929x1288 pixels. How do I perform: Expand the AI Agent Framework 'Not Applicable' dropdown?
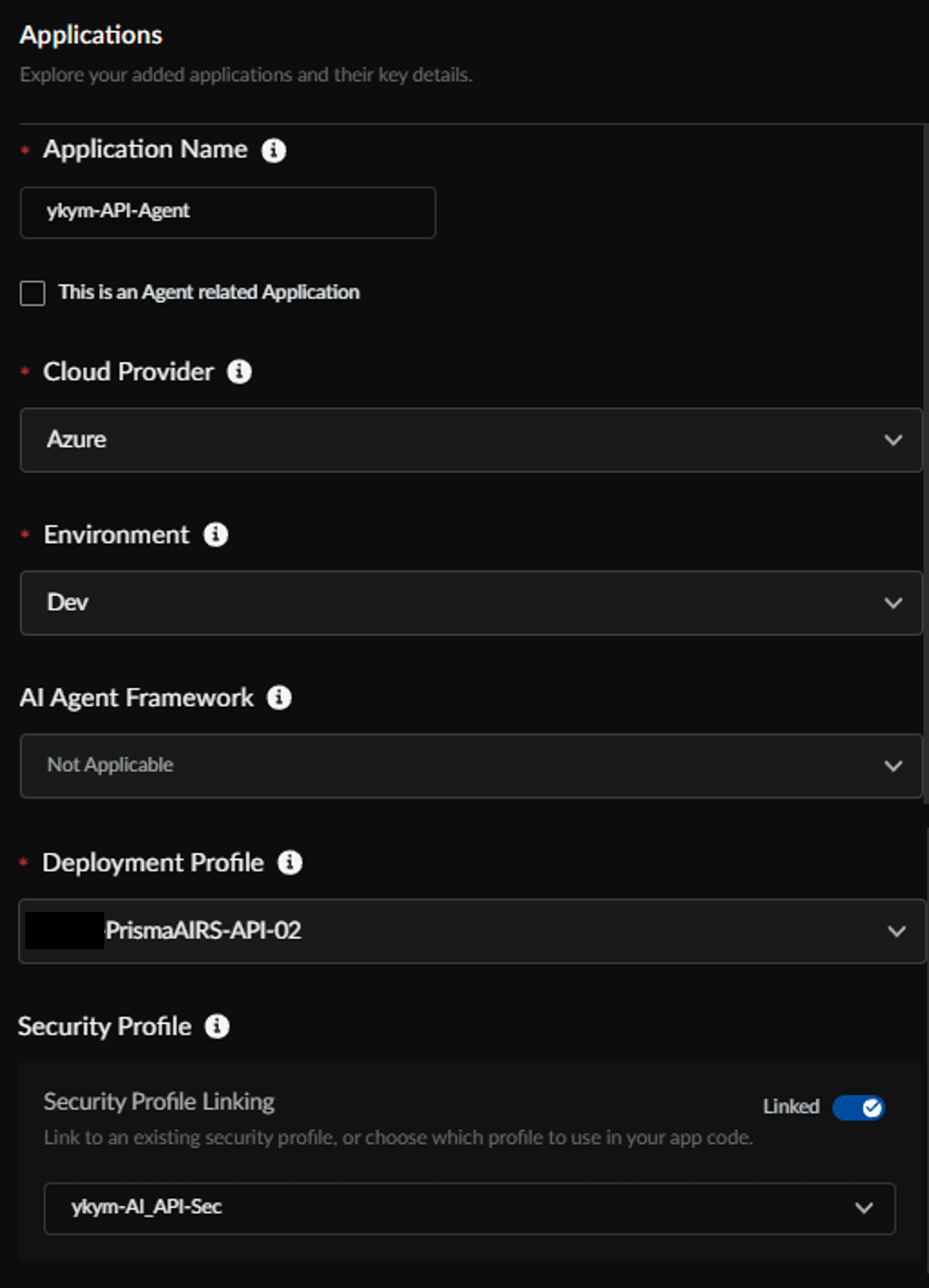pos(471,765)
